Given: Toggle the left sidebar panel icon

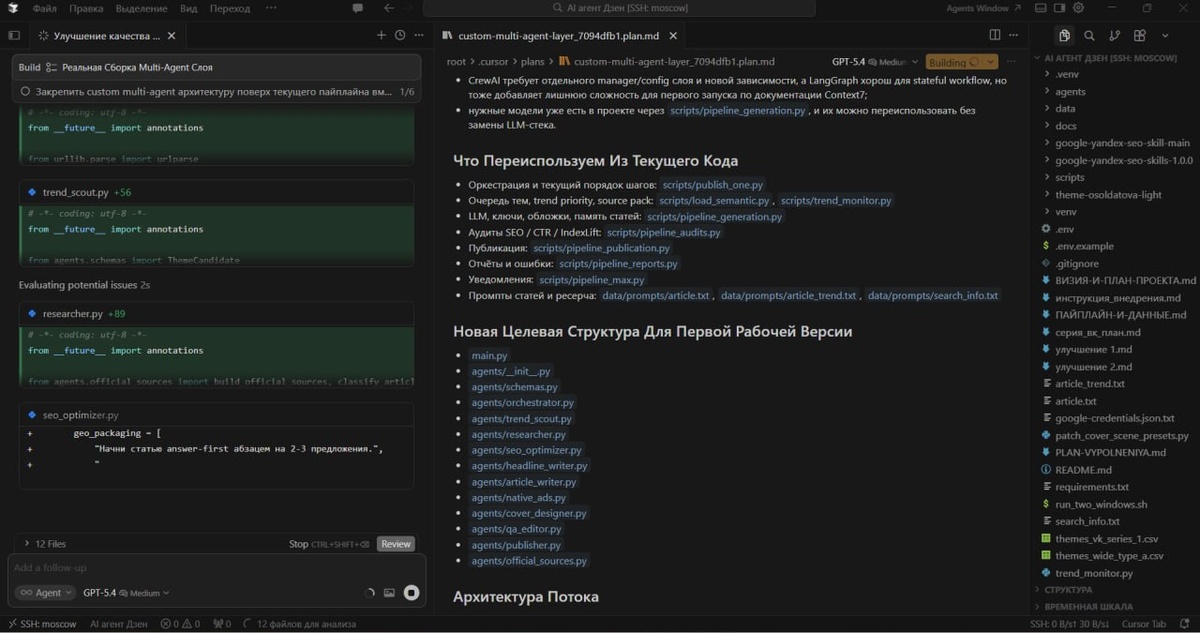Looking at the screenshot, I should pyautogui.click(x=14, y=35).
